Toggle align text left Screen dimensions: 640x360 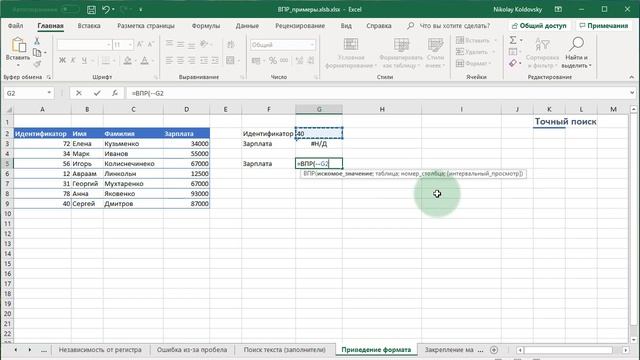(x=169, y=61)
